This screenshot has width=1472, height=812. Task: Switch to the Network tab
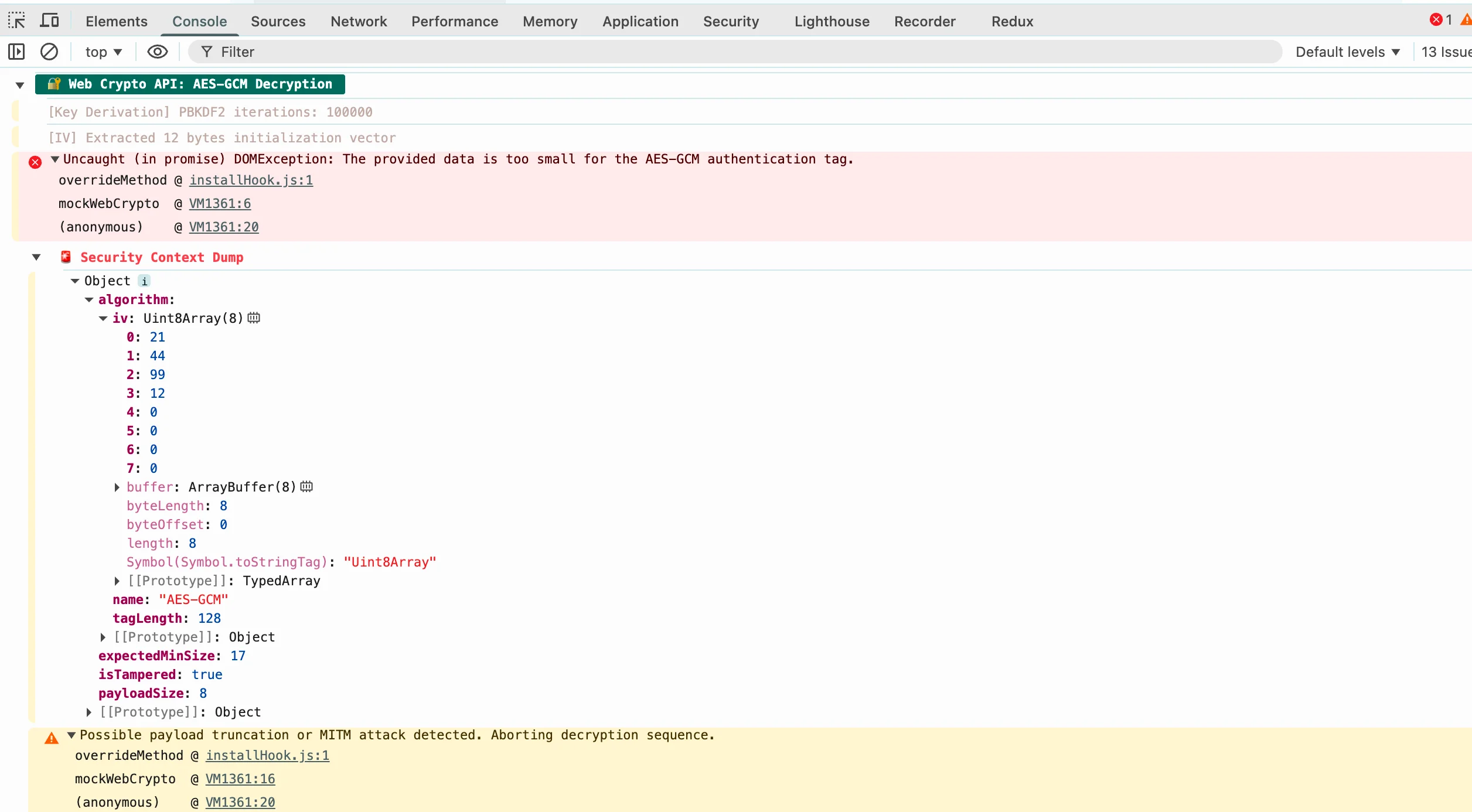pyautogui.click(x=359, y=21)
